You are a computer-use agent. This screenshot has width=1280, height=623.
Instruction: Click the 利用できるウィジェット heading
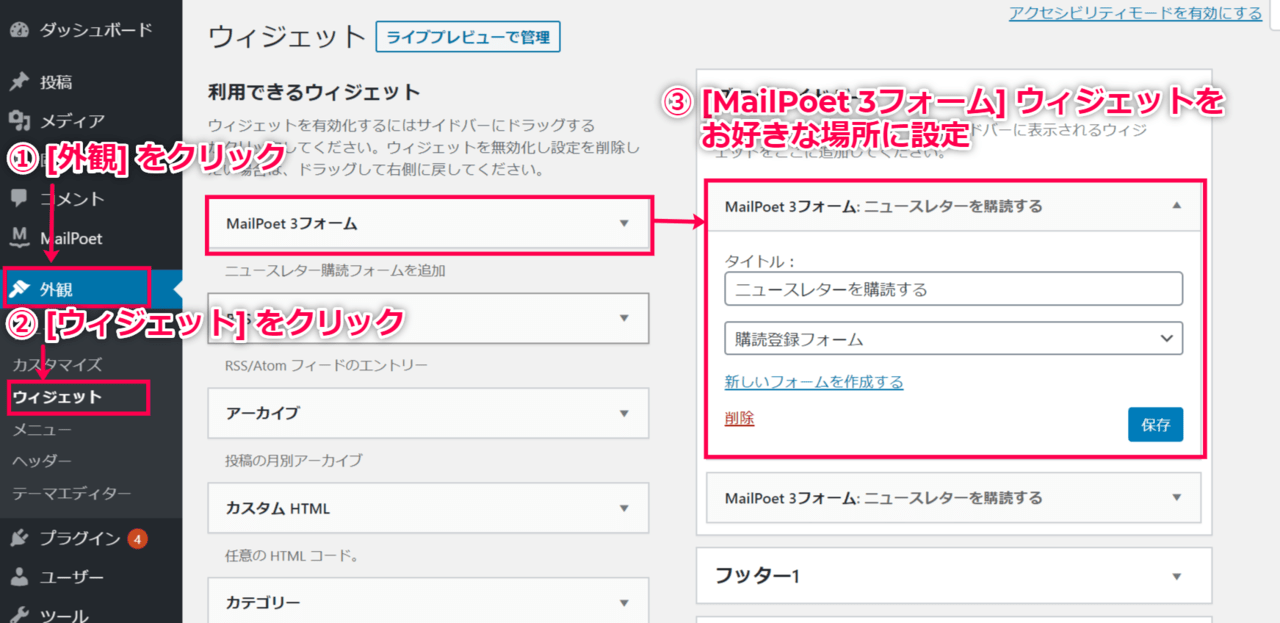[x=314, y=92]
